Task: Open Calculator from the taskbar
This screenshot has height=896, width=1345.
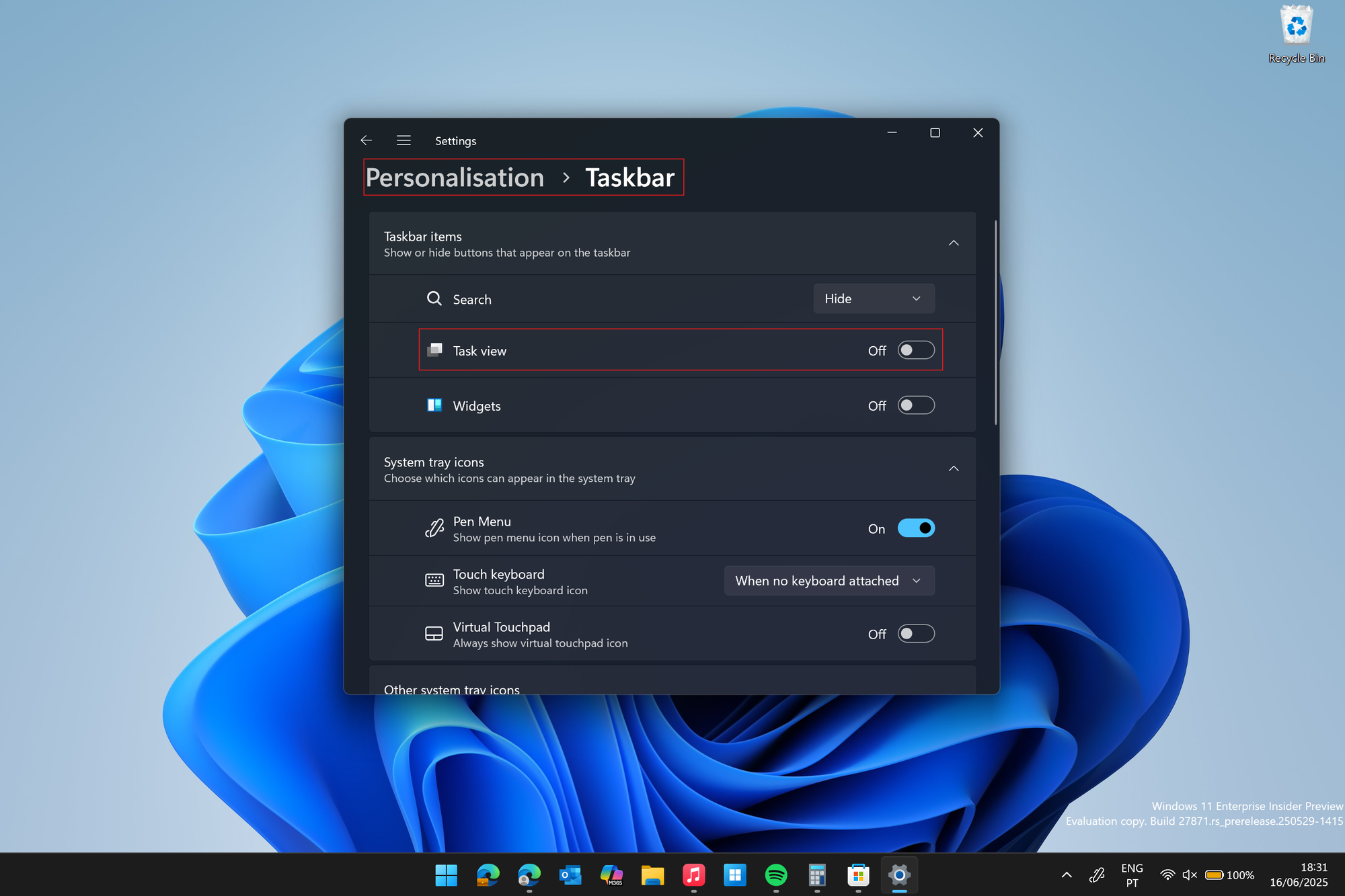Action: pos(817,875)
